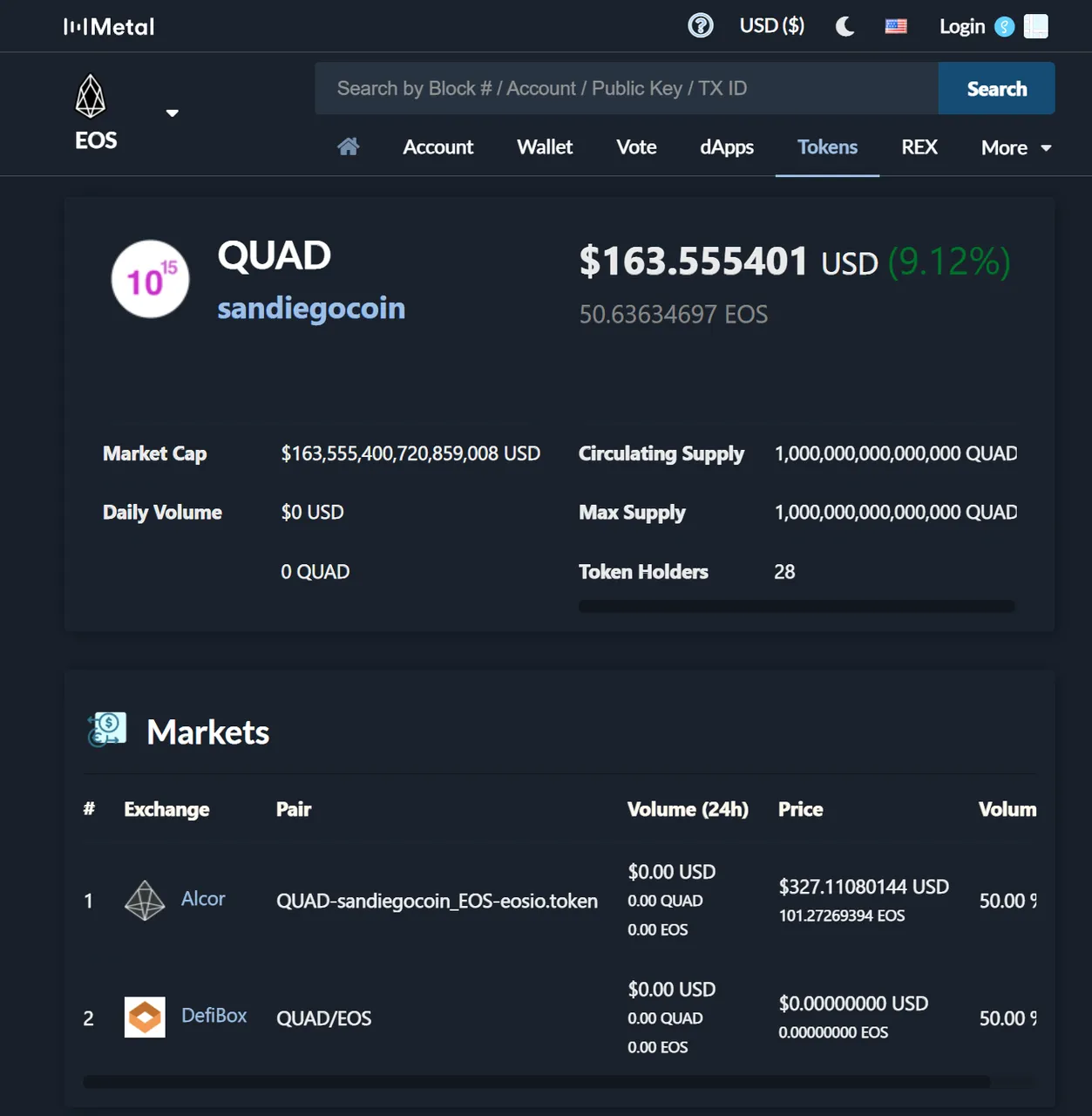Click the blue Scatter wallet icon

pyautogui.click(x=1005, y=27)
